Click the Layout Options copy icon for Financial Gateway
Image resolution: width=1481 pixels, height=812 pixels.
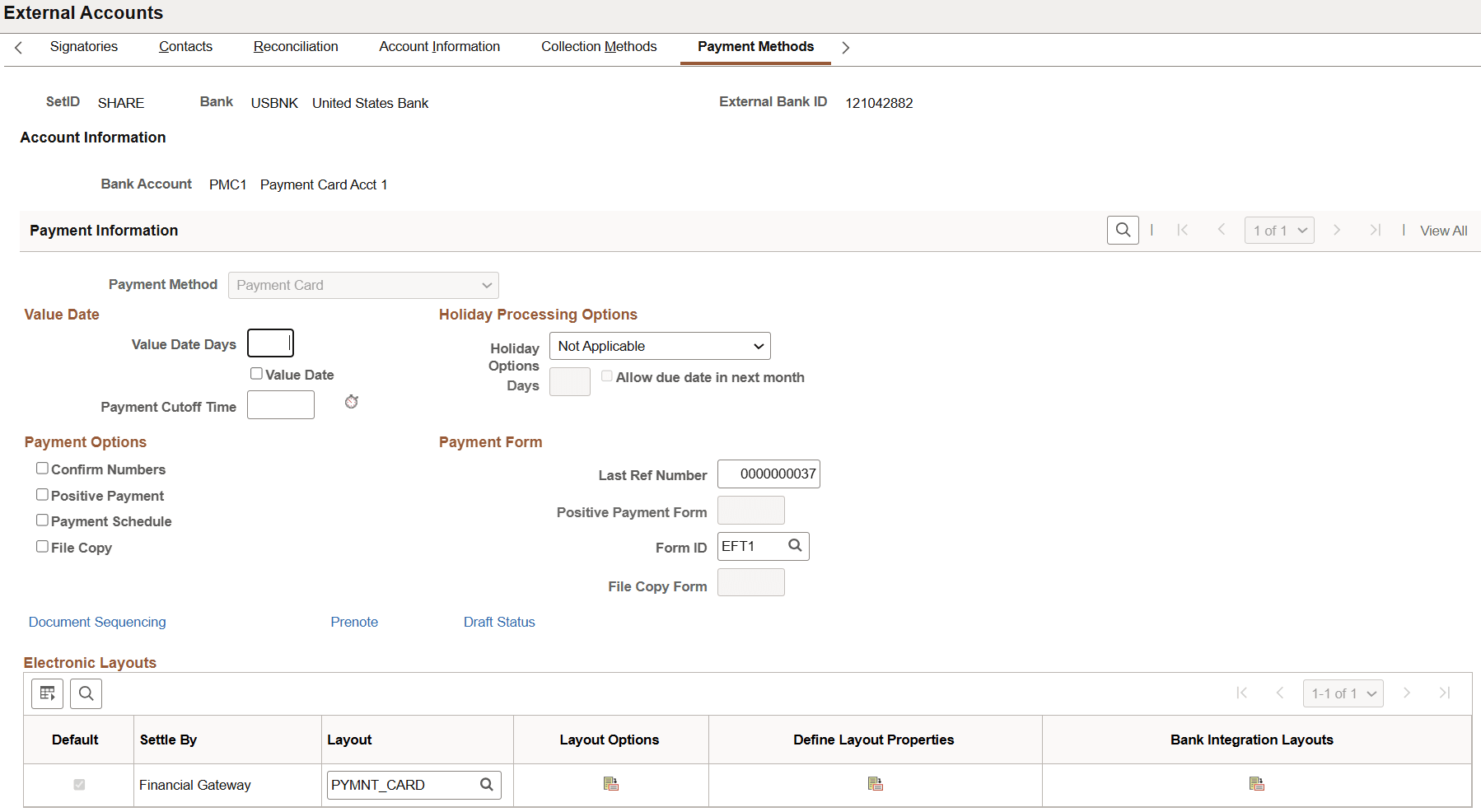[610, 783]
